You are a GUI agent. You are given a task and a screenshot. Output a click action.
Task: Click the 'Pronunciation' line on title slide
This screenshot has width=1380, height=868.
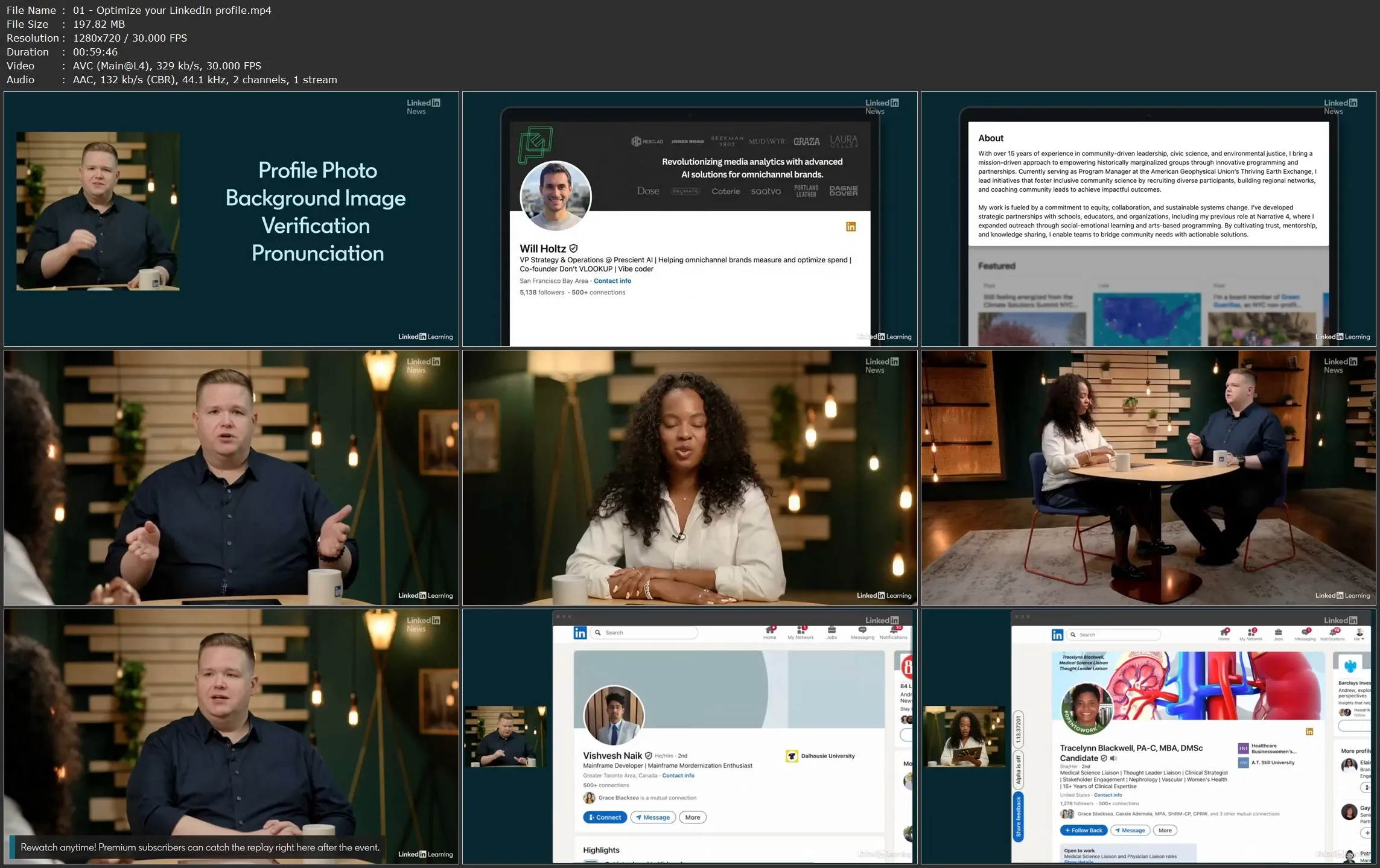coord(317,253)
